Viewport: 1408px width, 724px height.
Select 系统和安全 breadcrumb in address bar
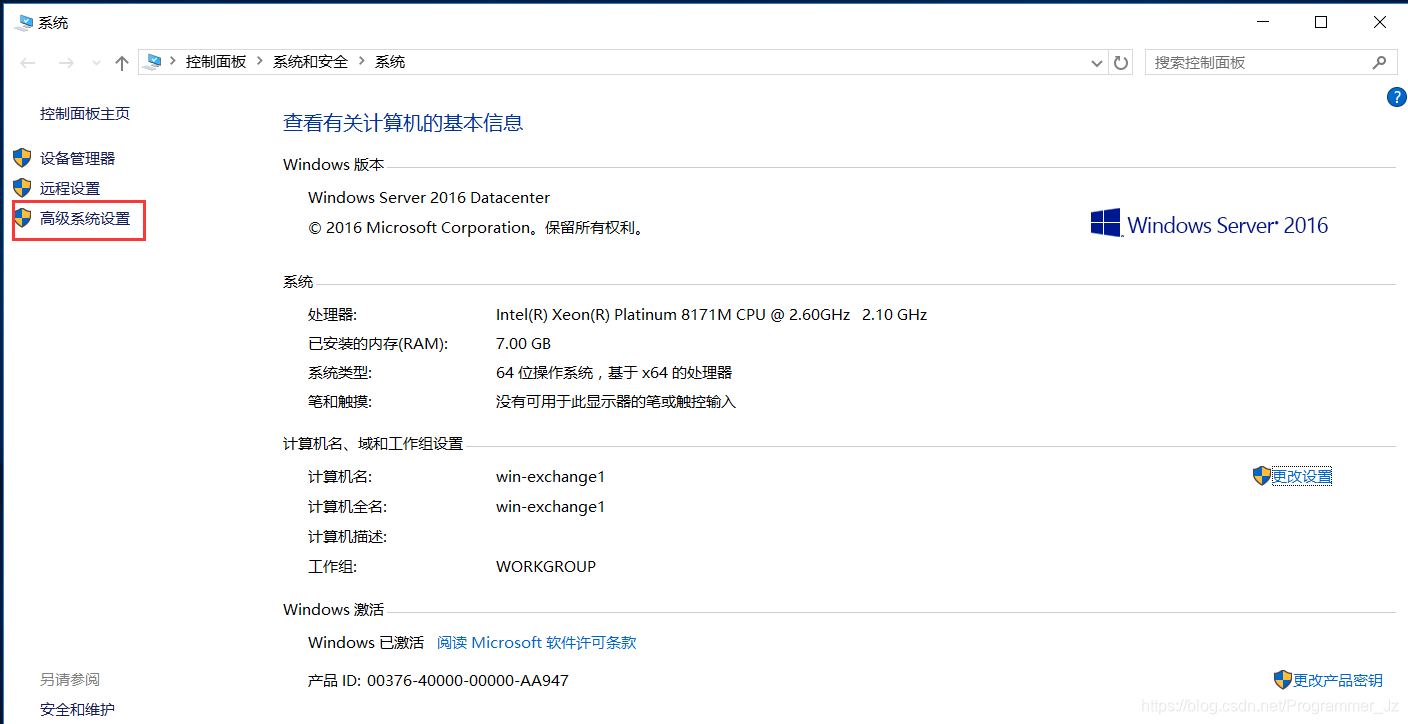(x=311, y=62)
